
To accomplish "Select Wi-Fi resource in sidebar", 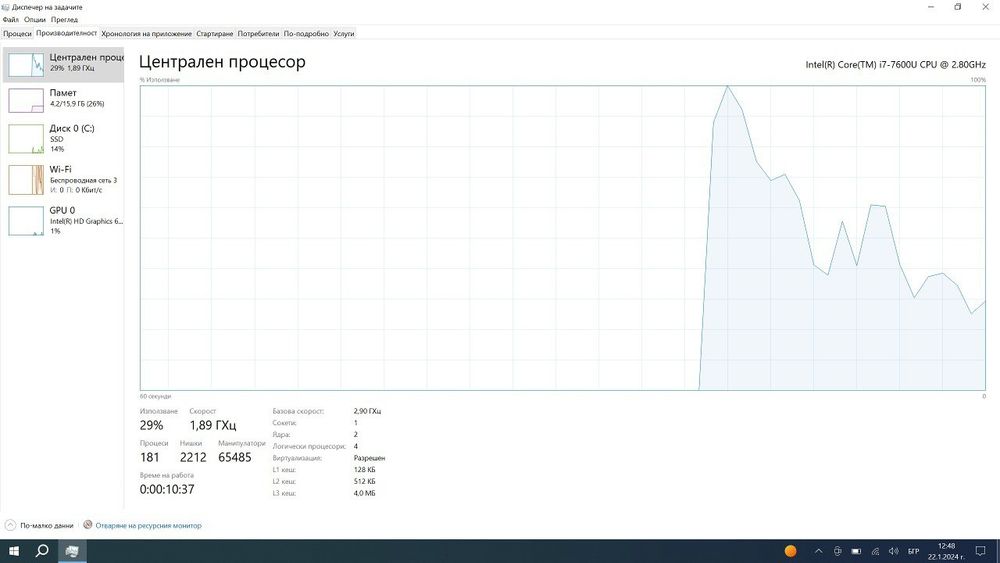I will 63,179.
